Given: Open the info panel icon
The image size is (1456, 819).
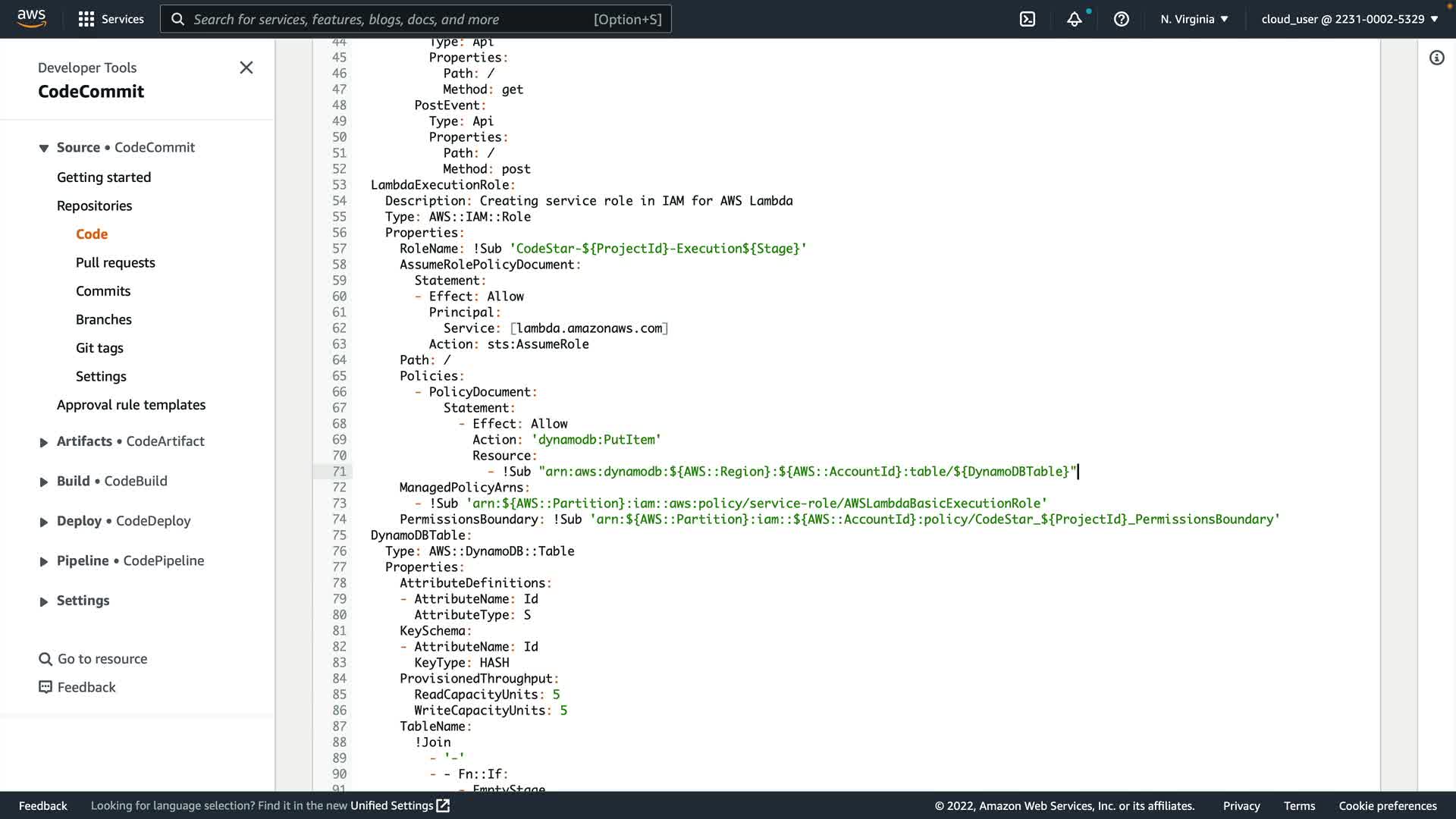Looking at the screenshot, I should point(1436,58).
